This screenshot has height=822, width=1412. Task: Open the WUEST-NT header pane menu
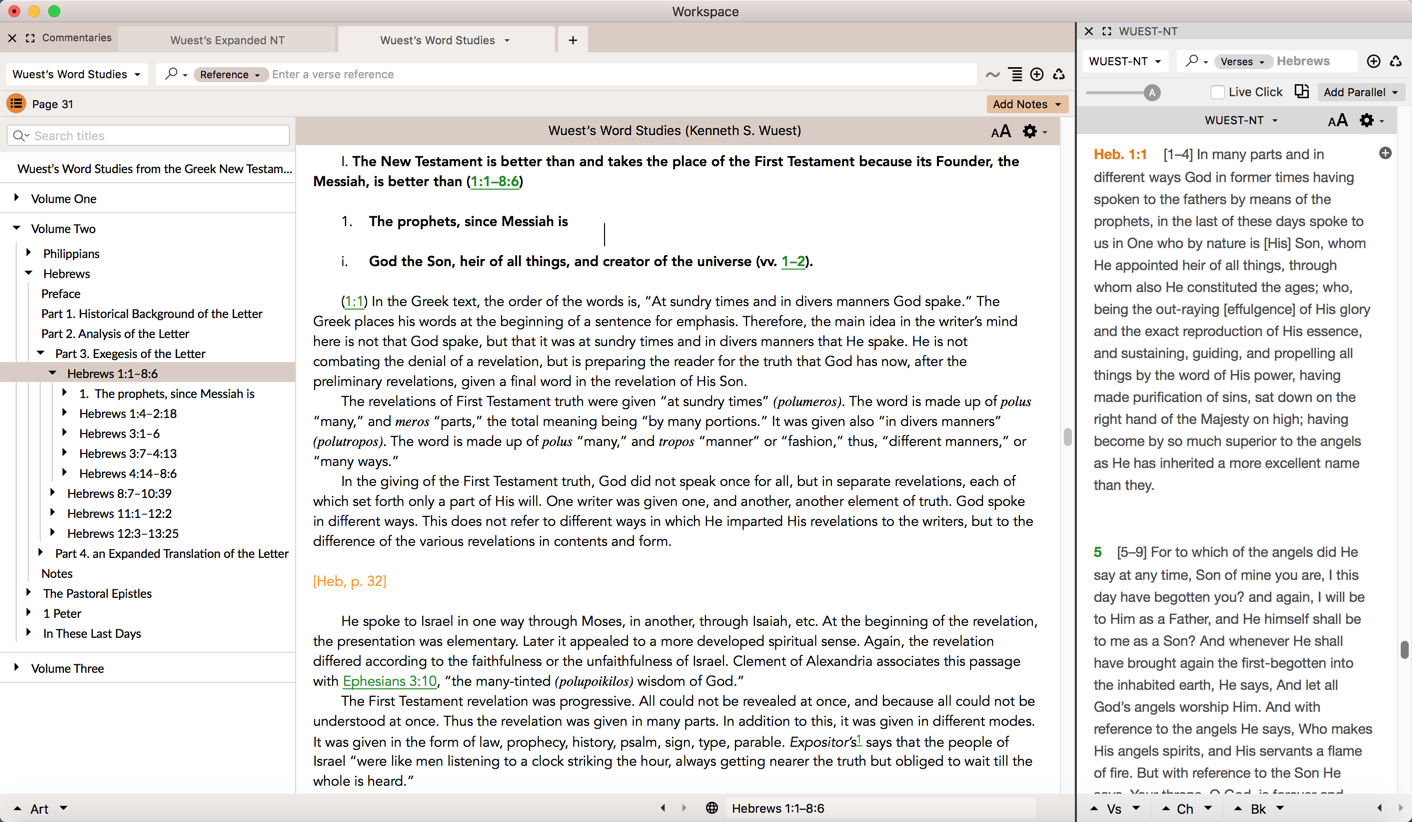point(1241,120)
